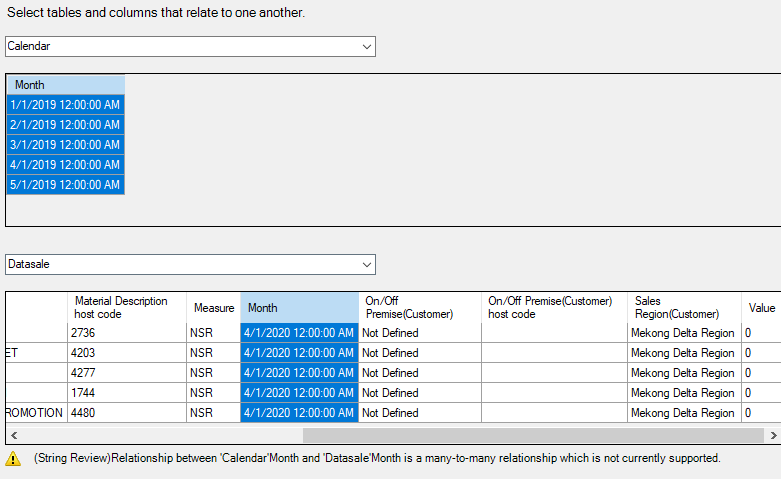This screenshot has width=781, height=479.
Task: Click the warning icon beside relationship message
Action: (13, 459)
